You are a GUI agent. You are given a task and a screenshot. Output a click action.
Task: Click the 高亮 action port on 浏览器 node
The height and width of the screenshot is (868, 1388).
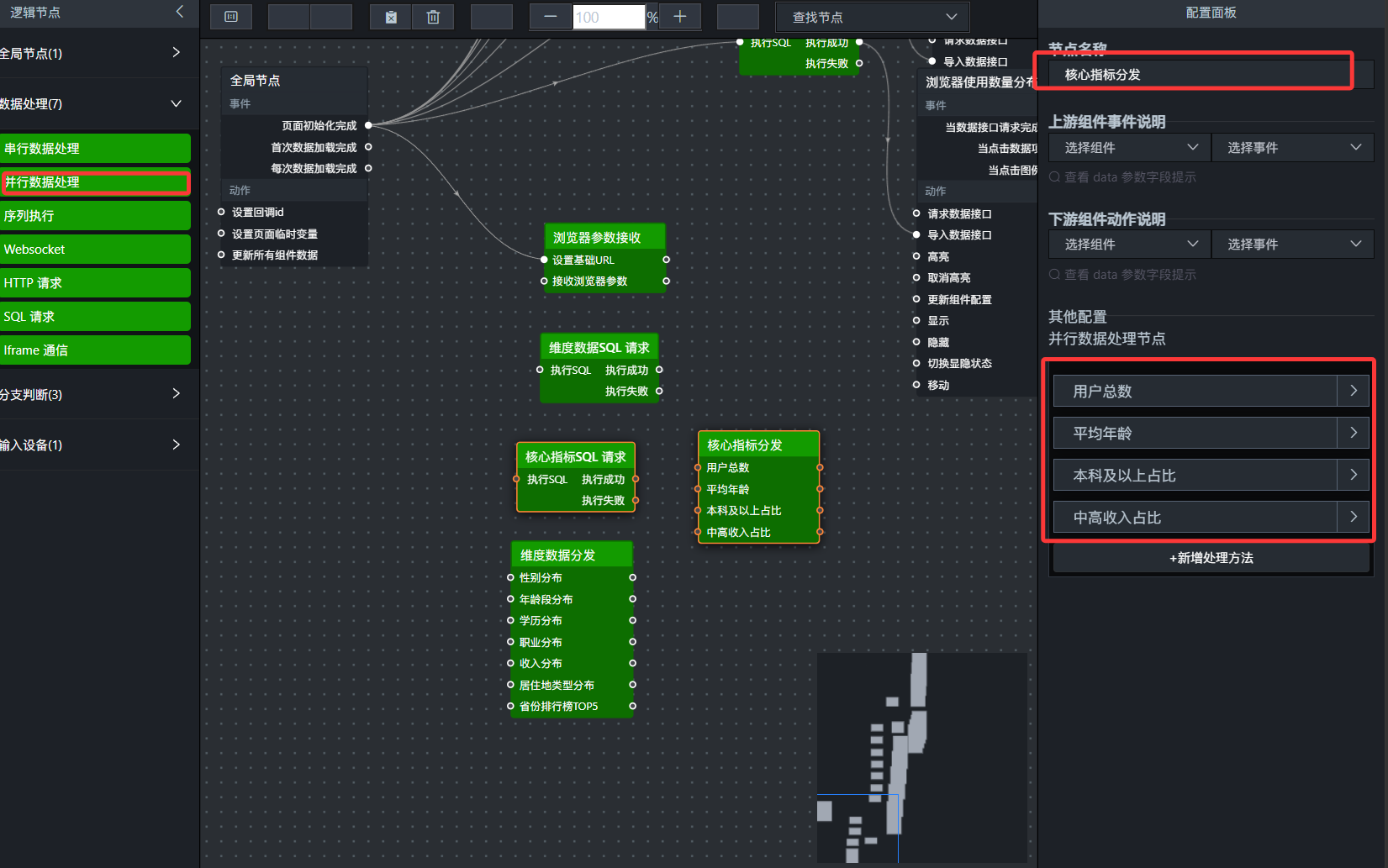(916, 256)
